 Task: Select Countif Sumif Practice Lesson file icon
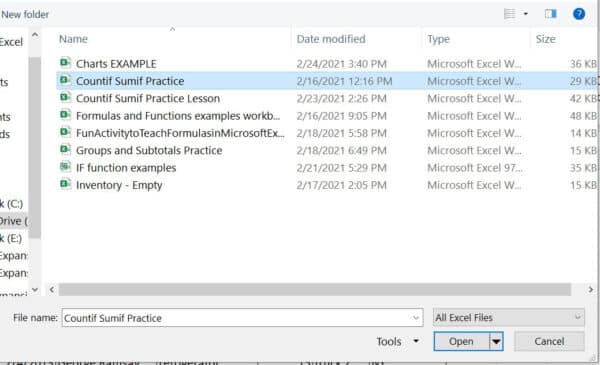click(65, 98)
